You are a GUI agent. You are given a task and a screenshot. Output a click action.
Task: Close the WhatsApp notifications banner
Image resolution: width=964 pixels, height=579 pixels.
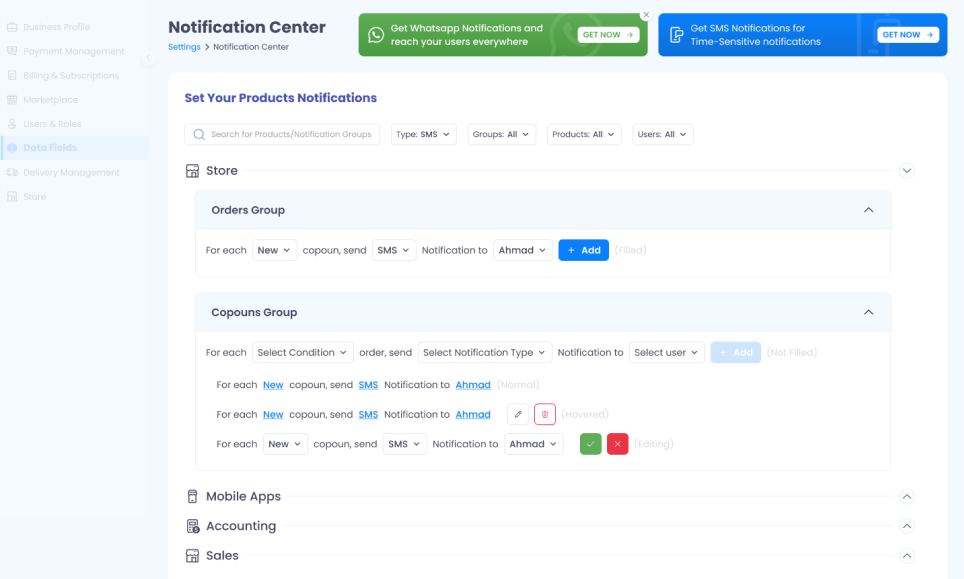646,15
